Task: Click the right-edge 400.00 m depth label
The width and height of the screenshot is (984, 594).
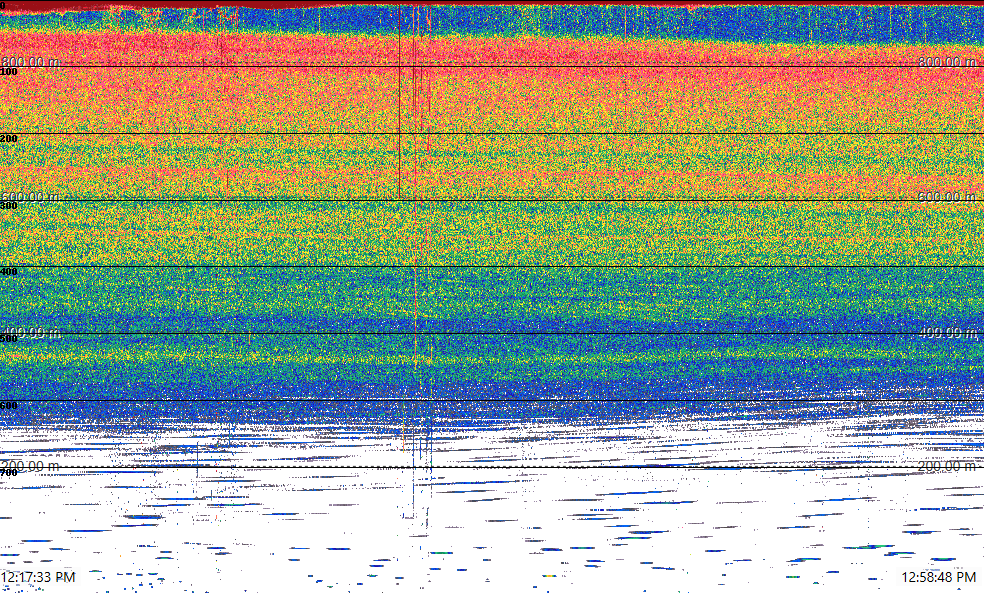Action: [x=947, y=332]
